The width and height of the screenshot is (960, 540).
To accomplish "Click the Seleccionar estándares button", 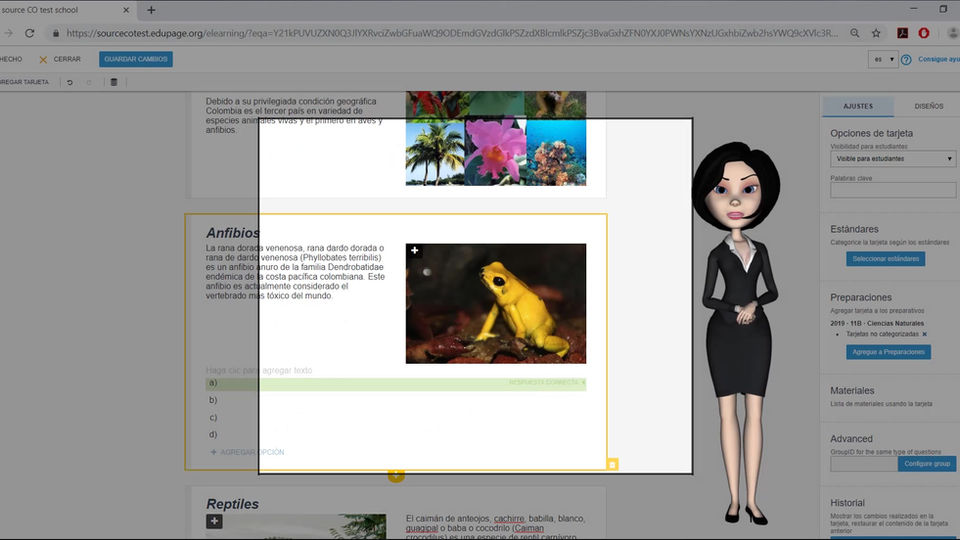I will click(x=885, y=259).
